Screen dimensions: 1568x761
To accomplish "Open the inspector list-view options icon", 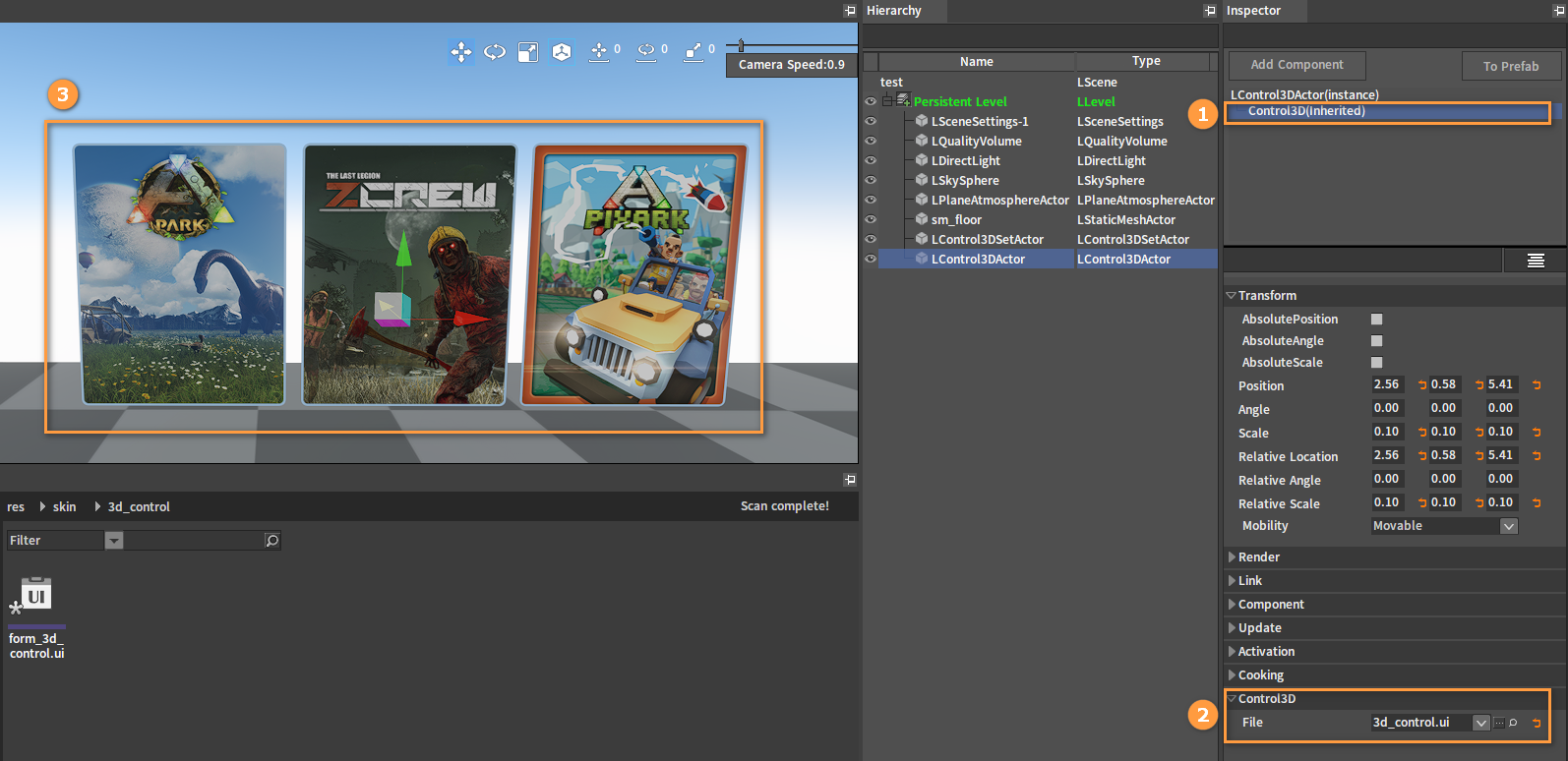I will click(x=1535, y=261).
